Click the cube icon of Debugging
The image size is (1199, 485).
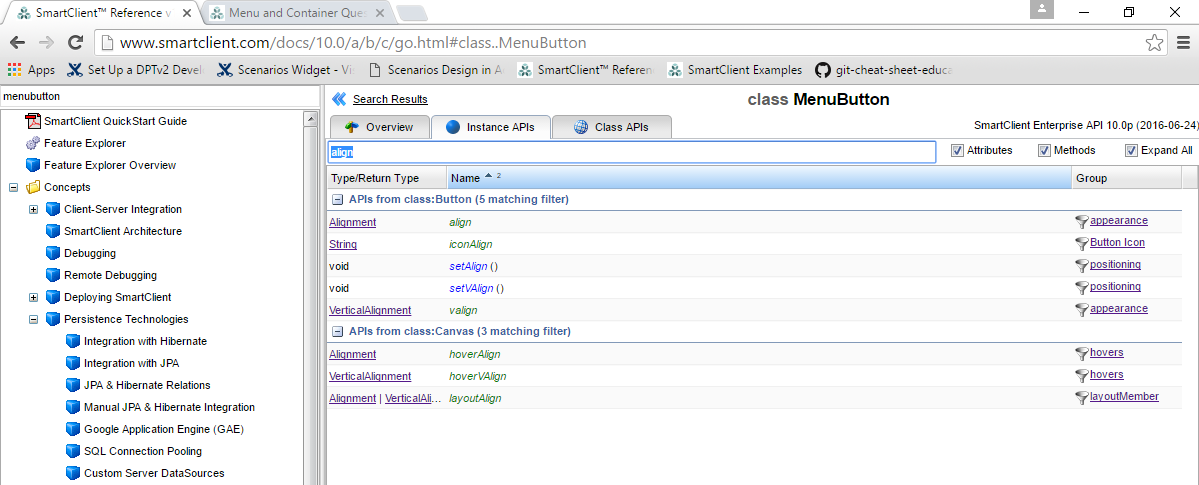pos(53,253)
